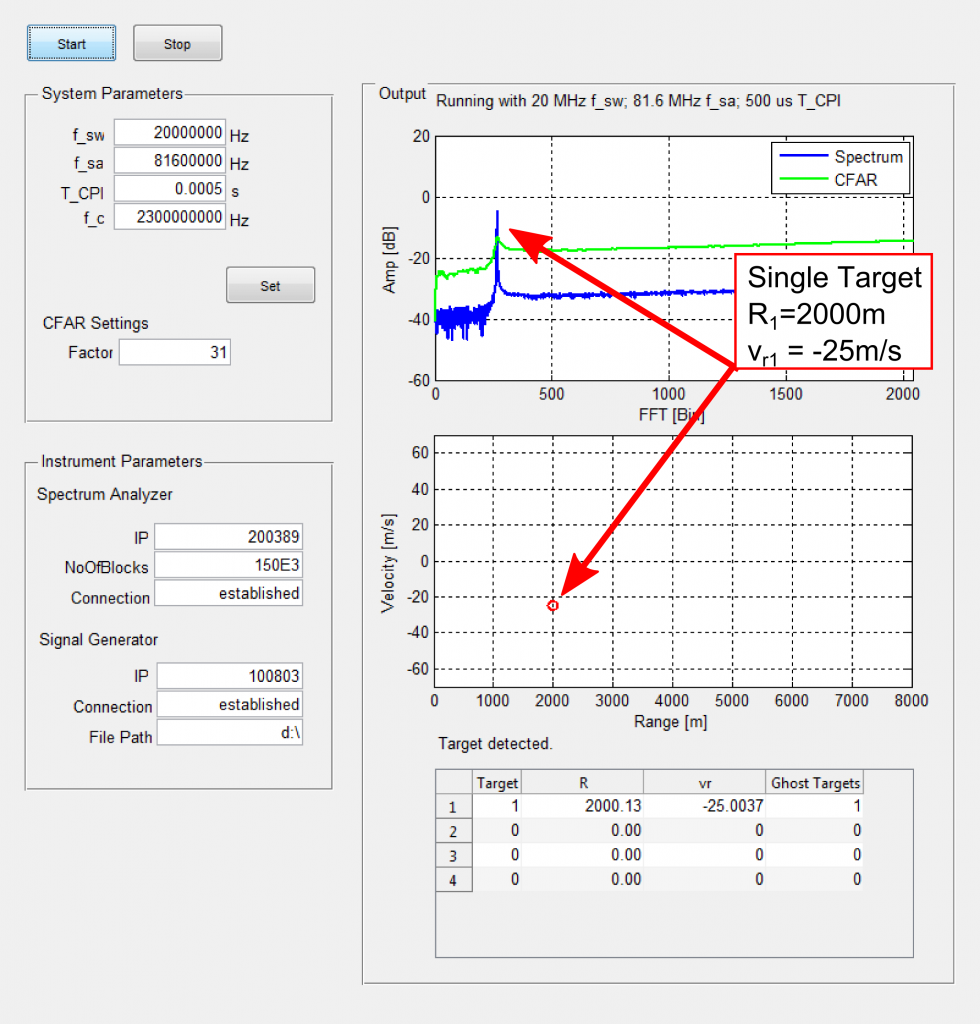Click the NoOfBlocks input box

point(228,565)
